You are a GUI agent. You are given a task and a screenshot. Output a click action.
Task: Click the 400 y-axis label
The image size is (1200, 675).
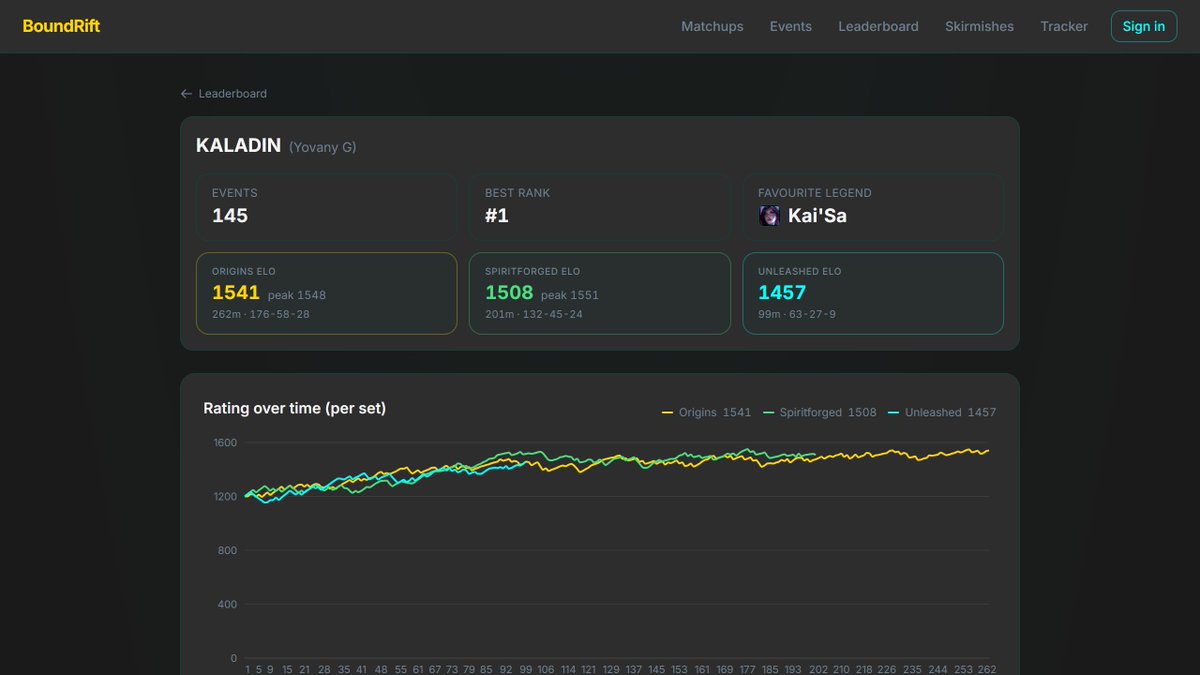228,604
